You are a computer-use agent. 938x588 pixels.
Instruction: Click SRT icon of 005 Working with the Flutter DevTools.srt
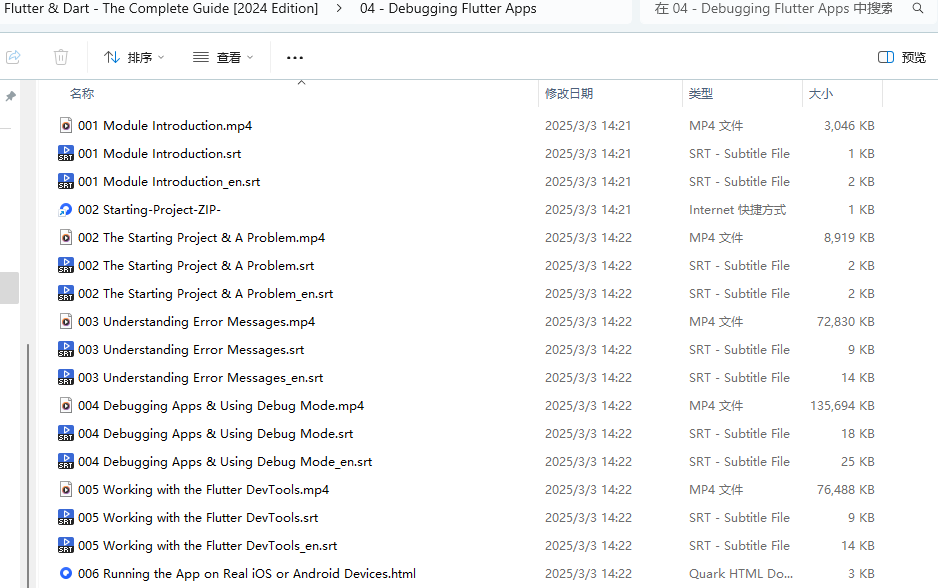point(66,517)
